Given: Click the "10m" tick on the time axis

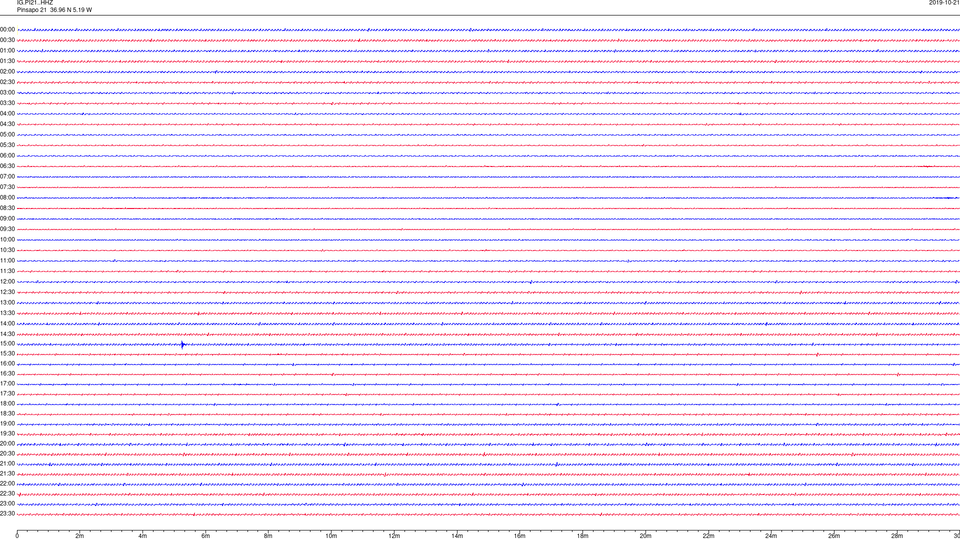Looking at the screenshot, I should [x=331, y=536].
